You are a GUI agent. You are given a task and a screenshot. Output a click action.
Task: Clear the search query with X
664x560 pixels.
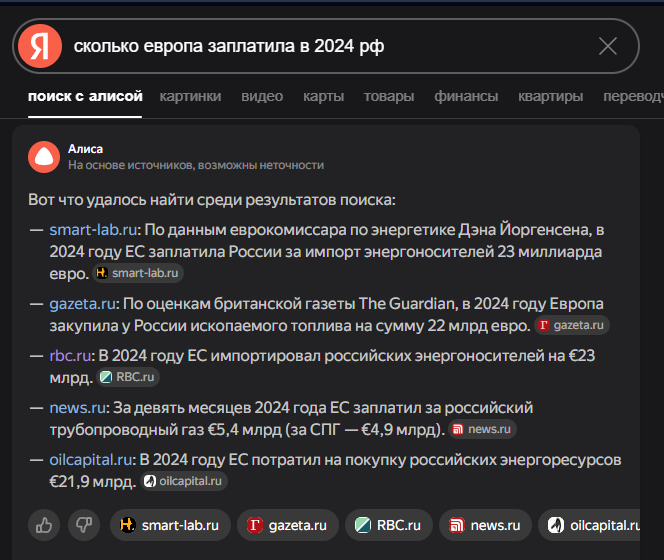[608, 46]
